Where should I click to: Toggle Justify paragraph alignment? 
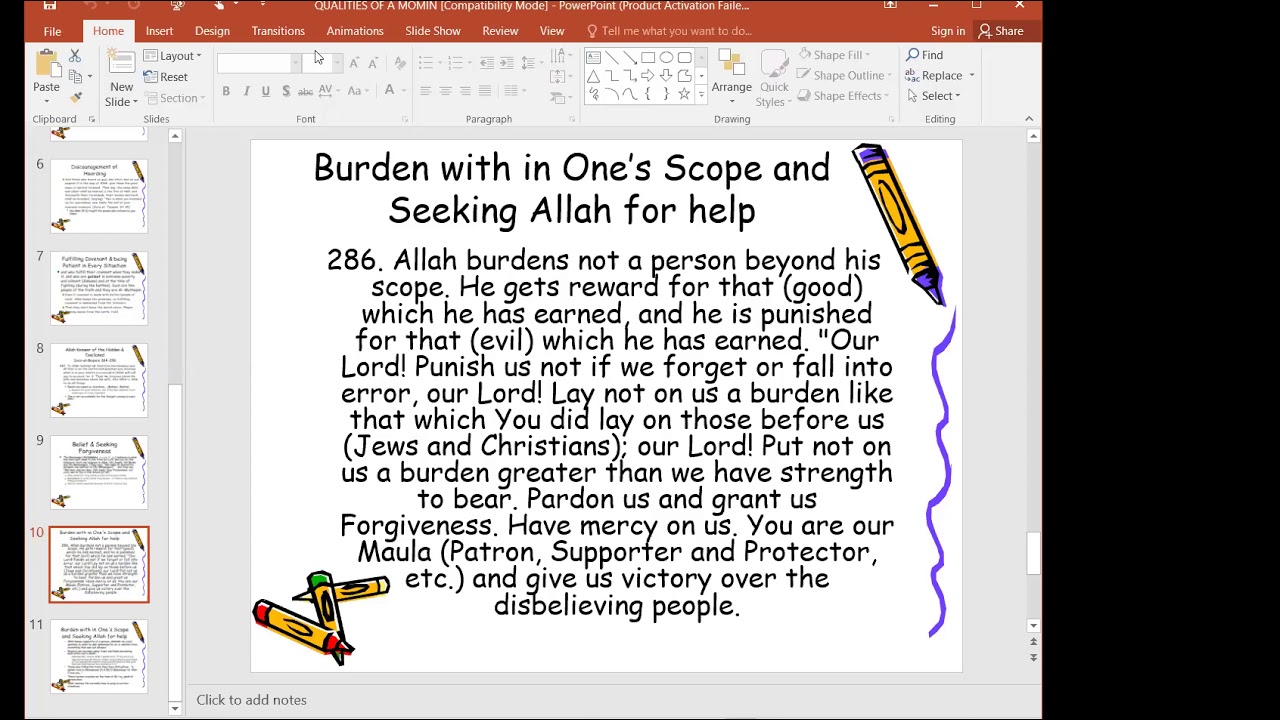[485, 91]
